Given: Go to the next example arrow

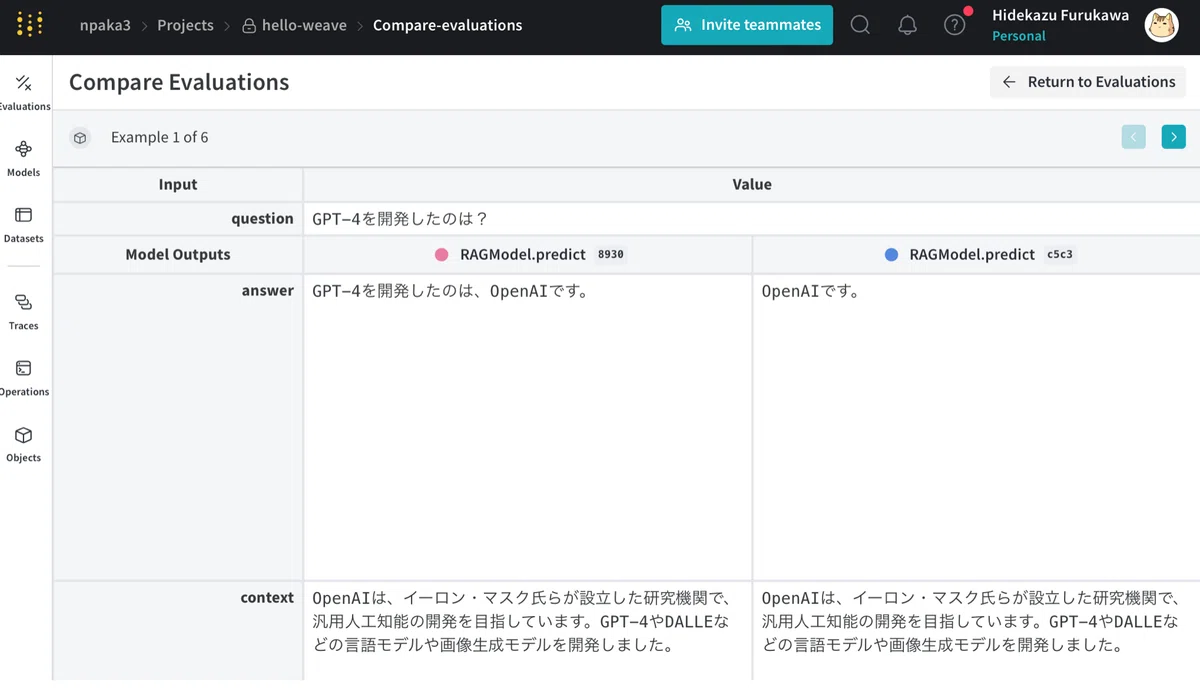Looking at the screenshot, I should (1174, 137).
